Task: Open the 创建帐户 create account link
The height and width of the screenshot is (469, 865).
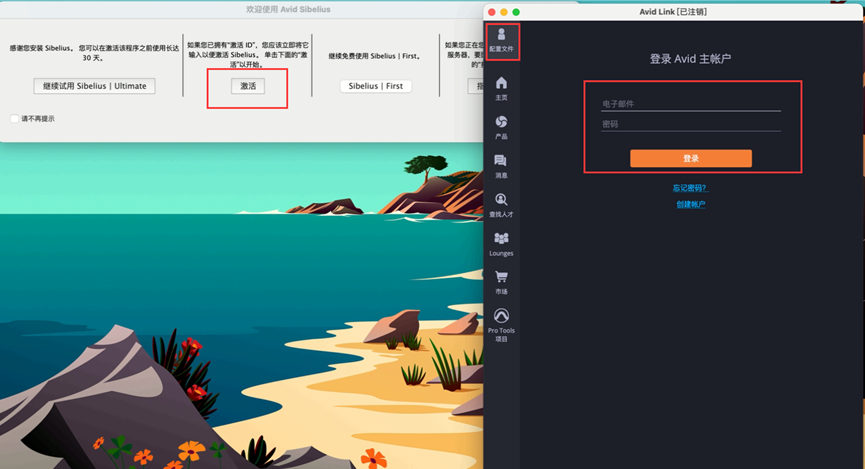Action: [x=690, y=204]
